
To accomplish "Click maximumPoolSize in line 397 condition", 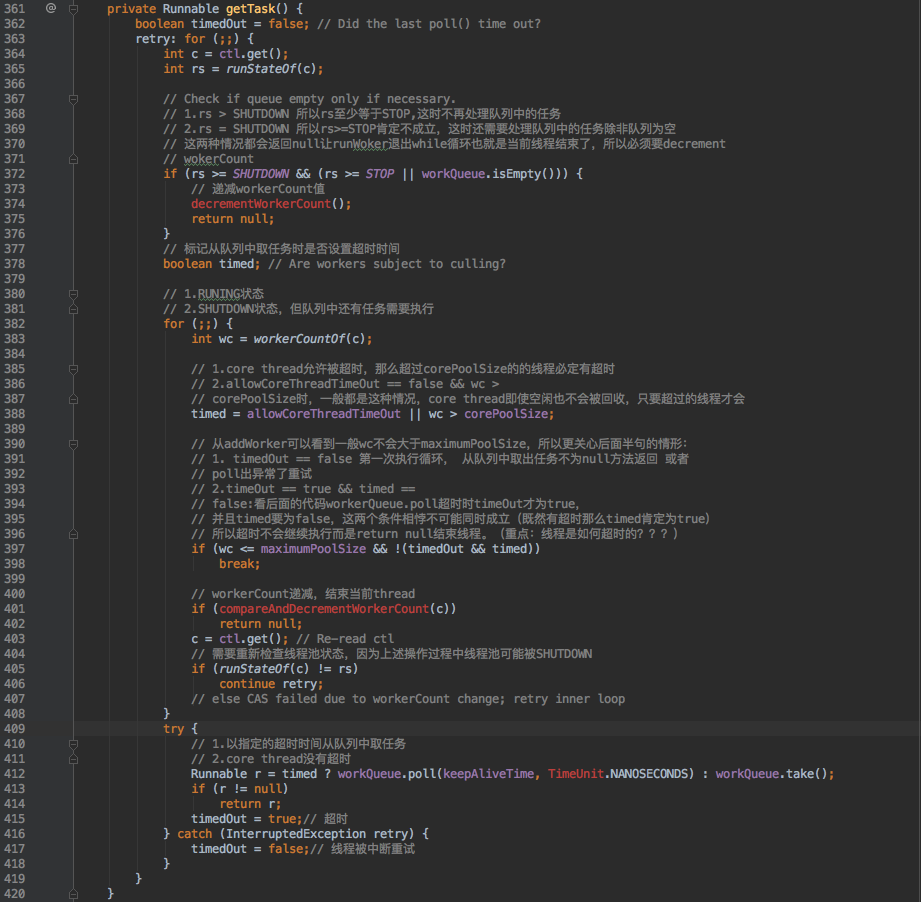I will tap(313, 549).
